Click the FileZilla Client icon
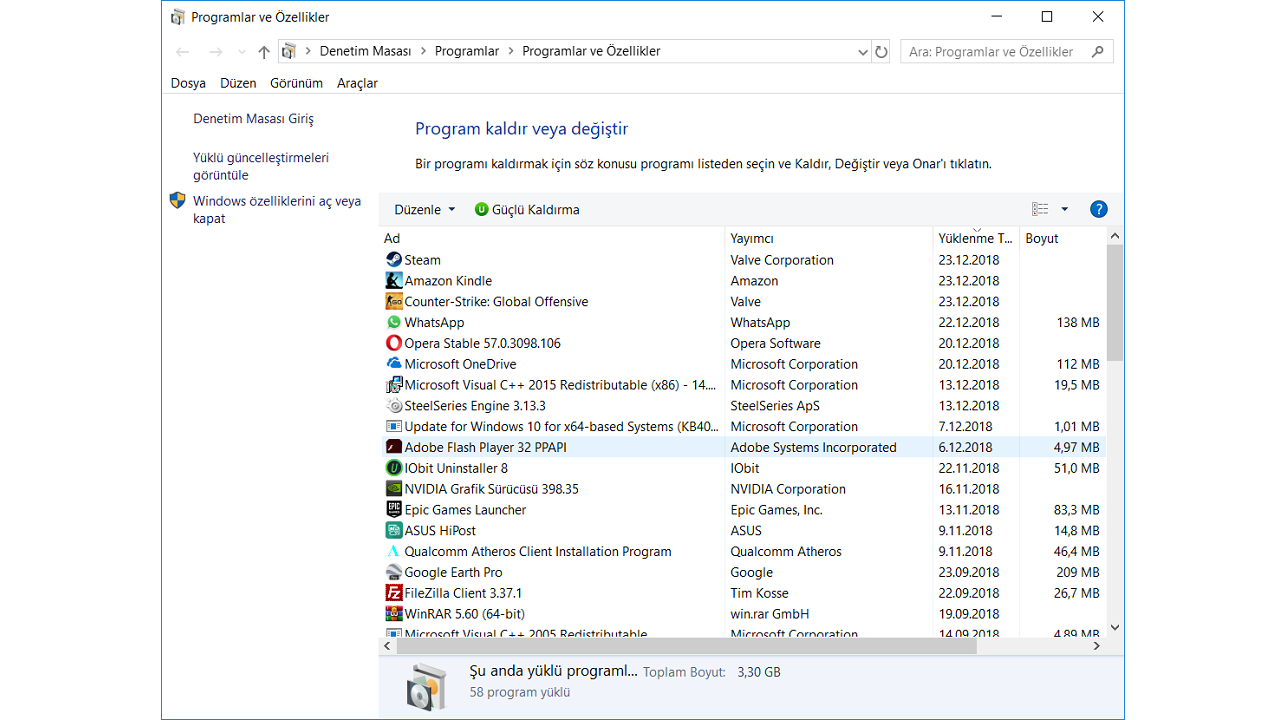Viewport: 1280px width, 720px height. [394, 593]
